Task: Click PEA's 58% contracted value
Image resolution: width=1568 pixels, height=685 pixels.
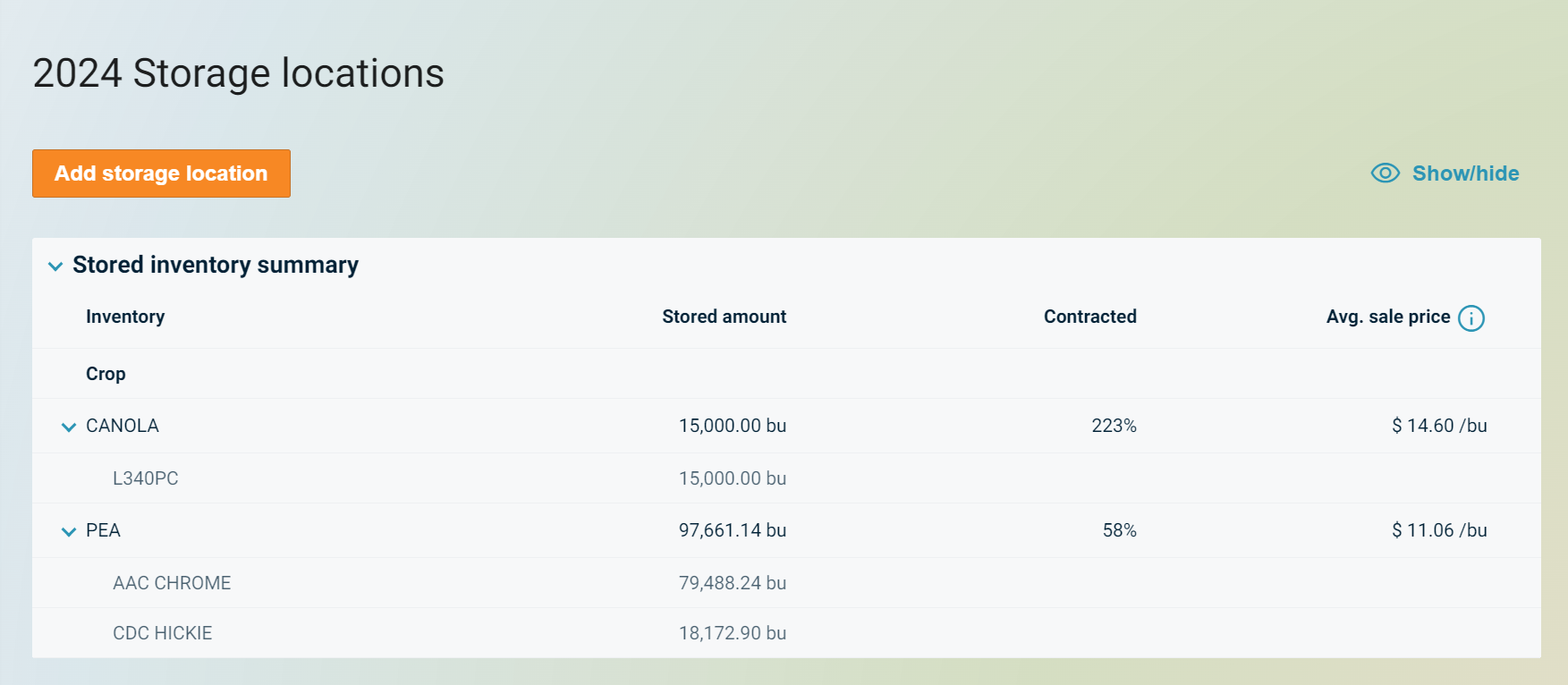Action: 1119,530
